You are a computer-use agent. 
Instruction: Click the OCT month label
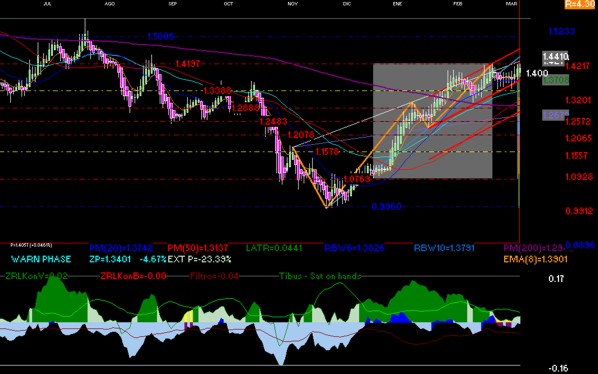tap(228, 3)
